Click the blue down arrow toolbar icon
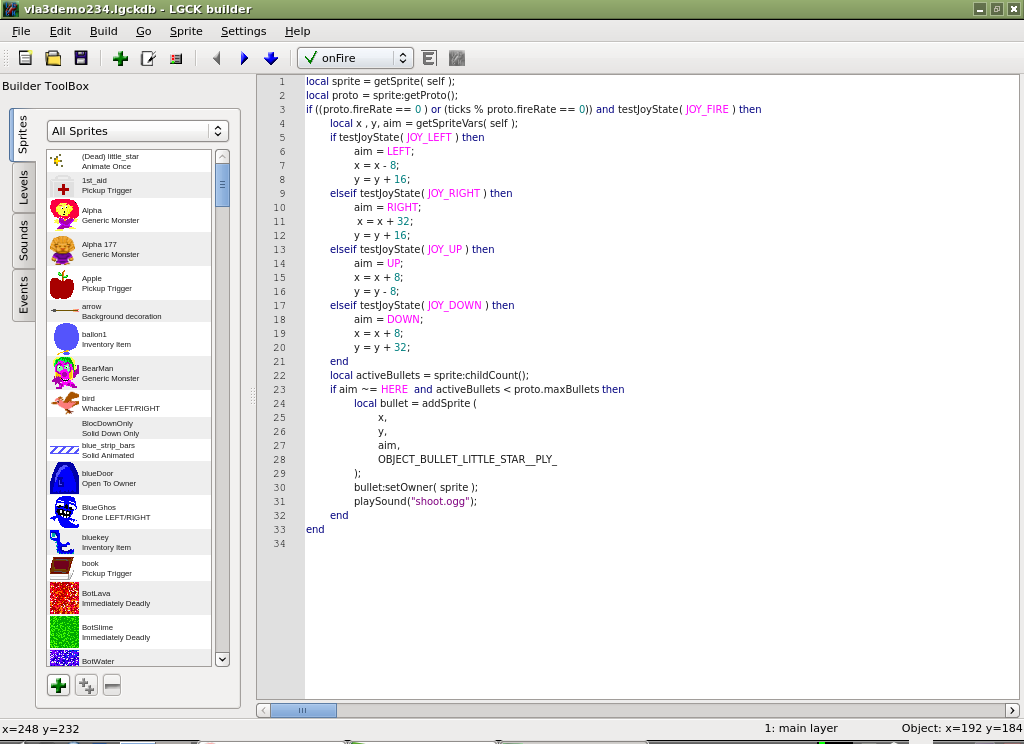The width and height of the screenshot is (1024, 744). pyautogui.click(x=271, y=58)
